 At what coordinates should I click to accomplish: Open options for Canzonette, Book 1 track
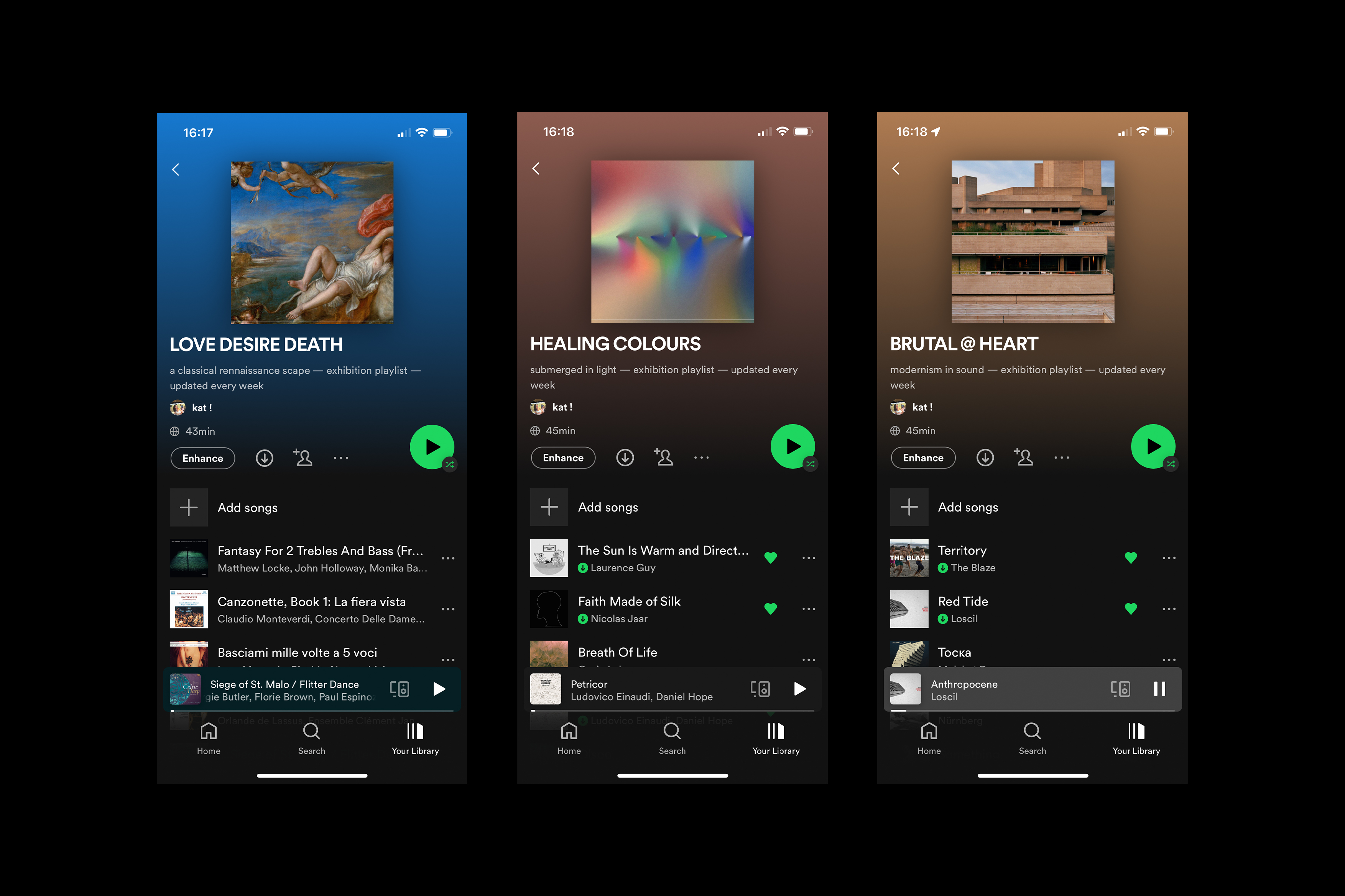click(x=448, y=609)
